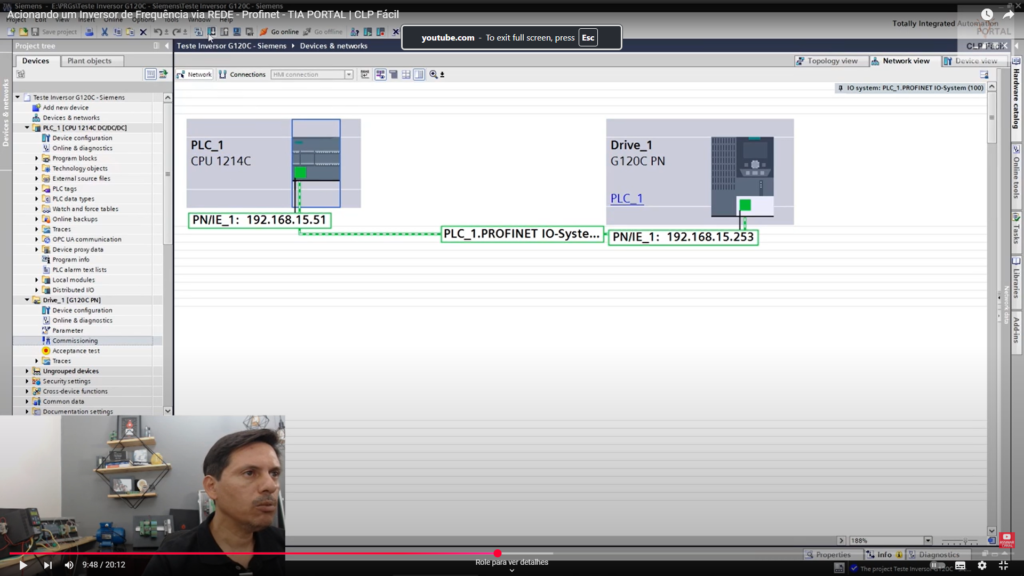1024x576 pixels.
Task: Click the YouTube watch later clock icon
Action: click(x=987, y=14)
